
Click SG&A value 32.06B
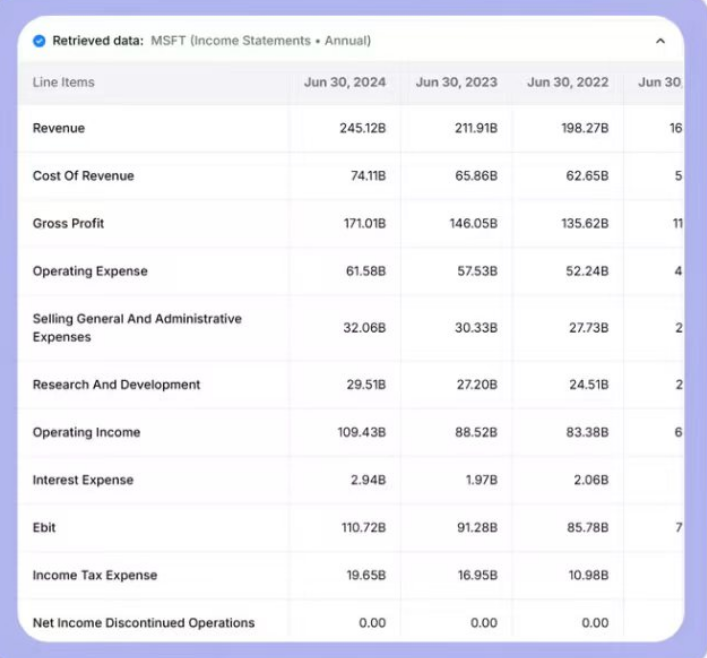[364, 328]
